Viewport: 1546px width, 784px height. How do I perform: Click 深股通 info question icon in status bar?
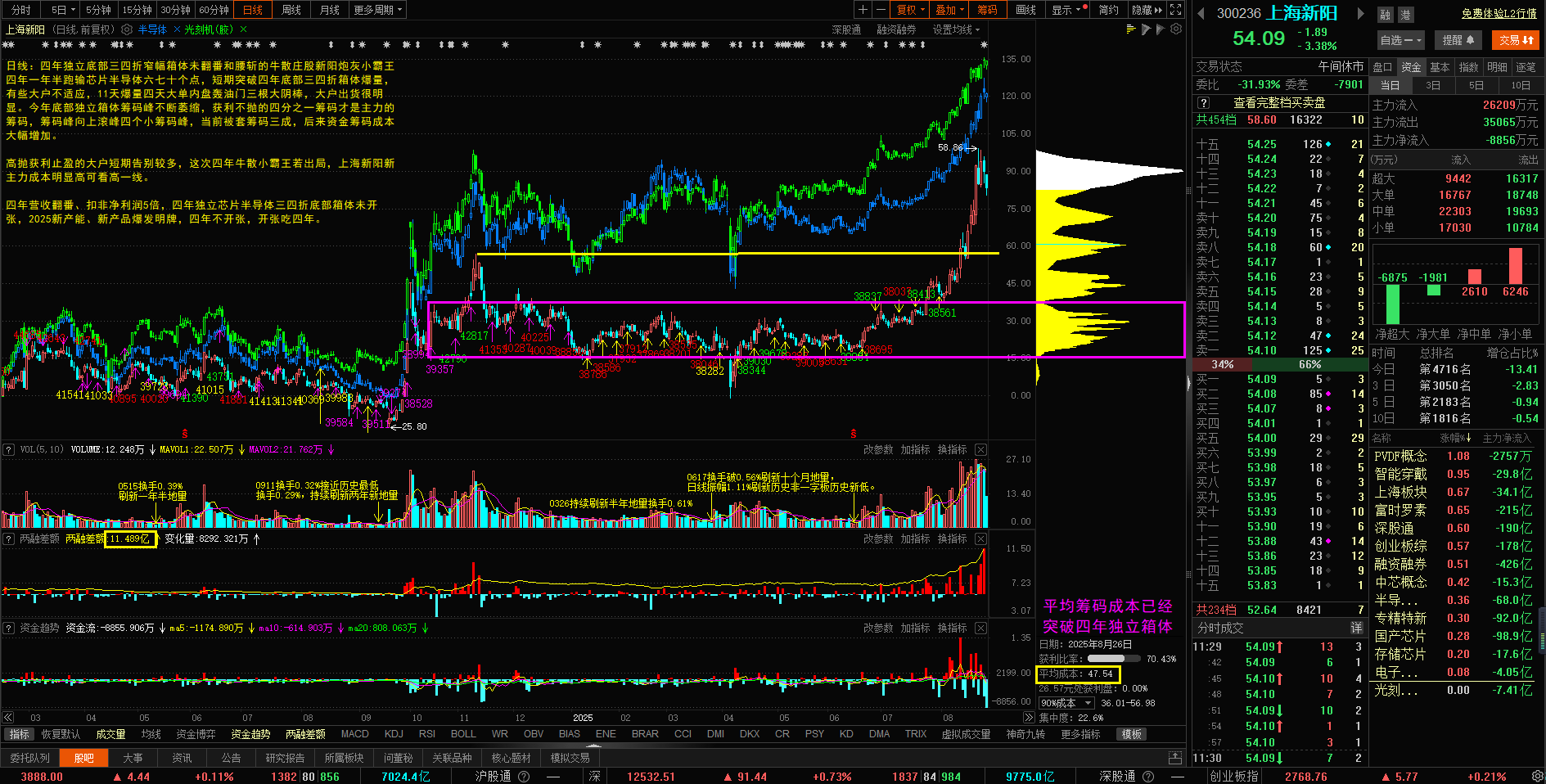tap(1148, 777)
